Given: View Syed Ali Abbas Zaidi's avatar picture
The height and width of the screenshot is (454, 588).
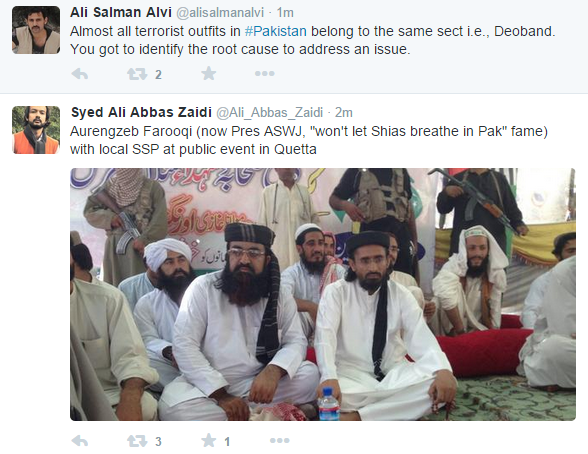Looking at the screenshot, I should pos(36,130).
